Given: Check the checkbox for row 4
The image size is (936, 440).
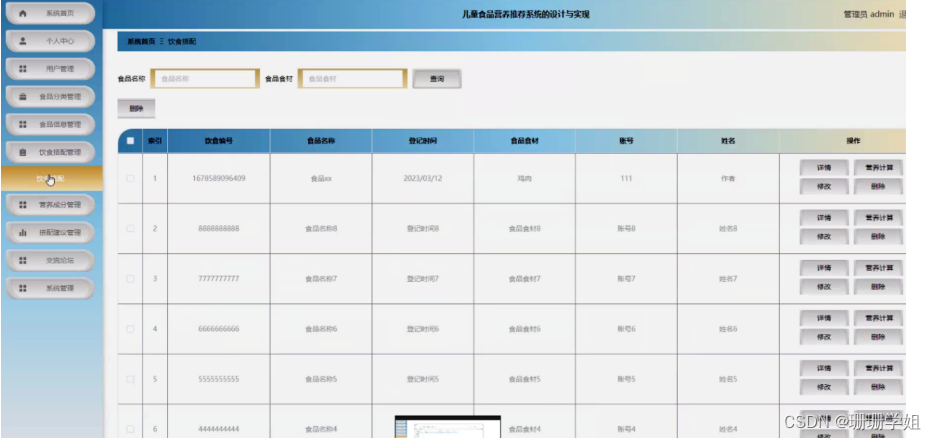Looking at the screenshot, I should point(130,329).
